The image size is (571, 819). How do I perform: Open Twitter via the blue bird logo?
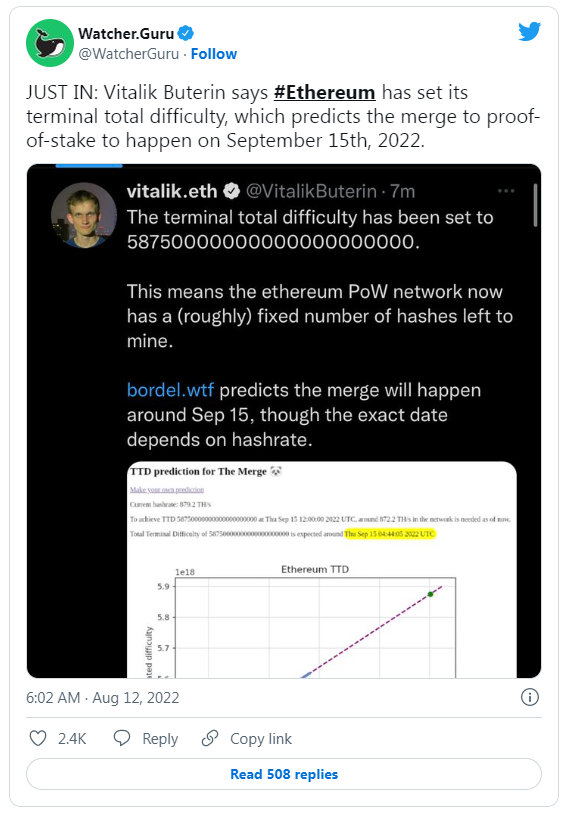pos(529,32)
